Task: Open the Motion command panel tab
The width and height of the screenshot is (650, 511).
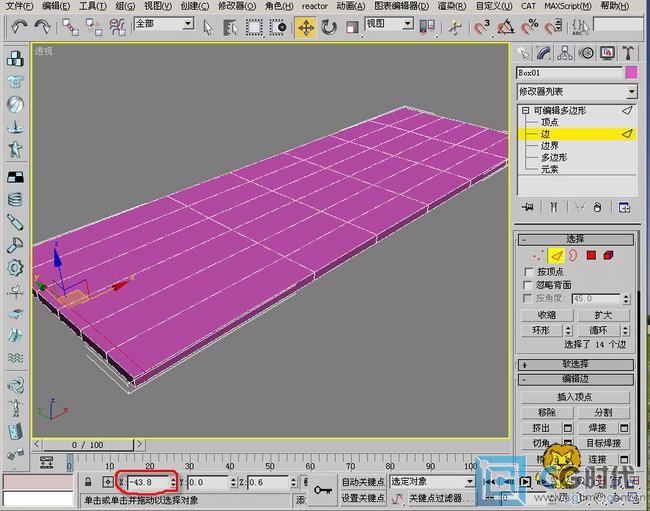Action: [x=586, y=53]
